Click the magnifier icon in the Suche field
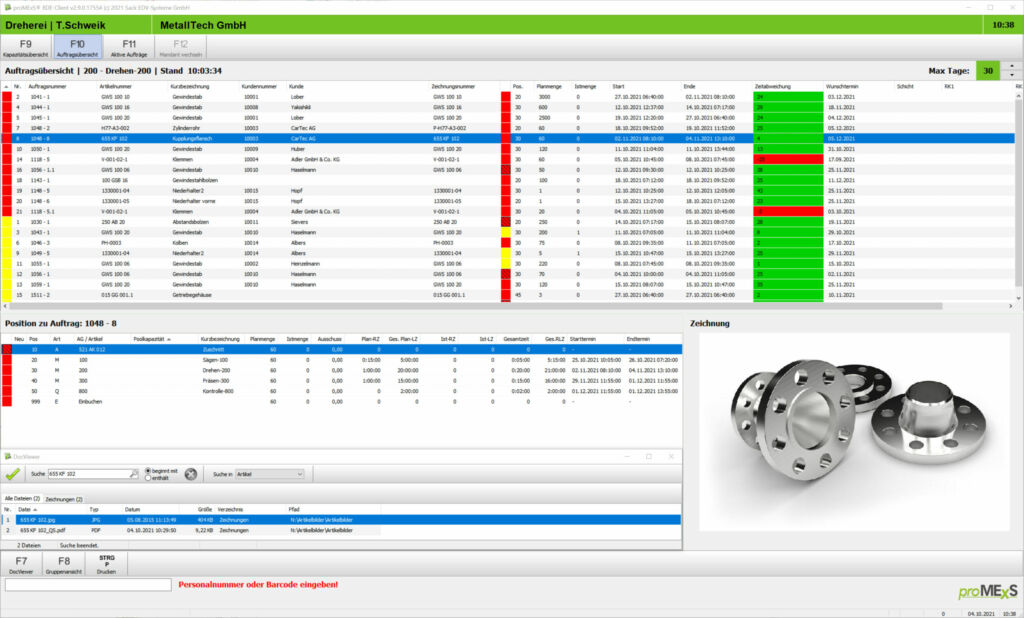 coord(134,474)
